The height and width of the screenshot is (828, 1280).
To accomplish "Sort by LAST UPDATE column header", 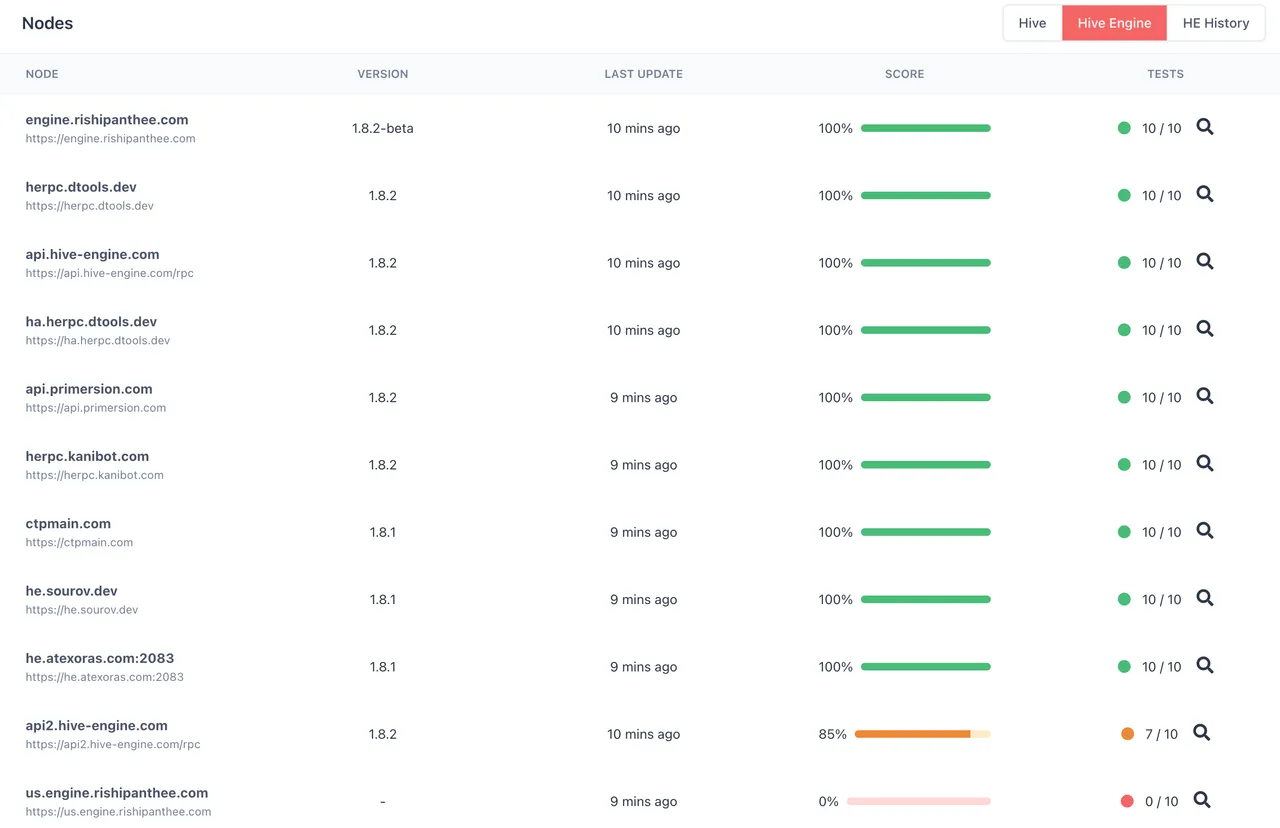I will tap(644, 74).
